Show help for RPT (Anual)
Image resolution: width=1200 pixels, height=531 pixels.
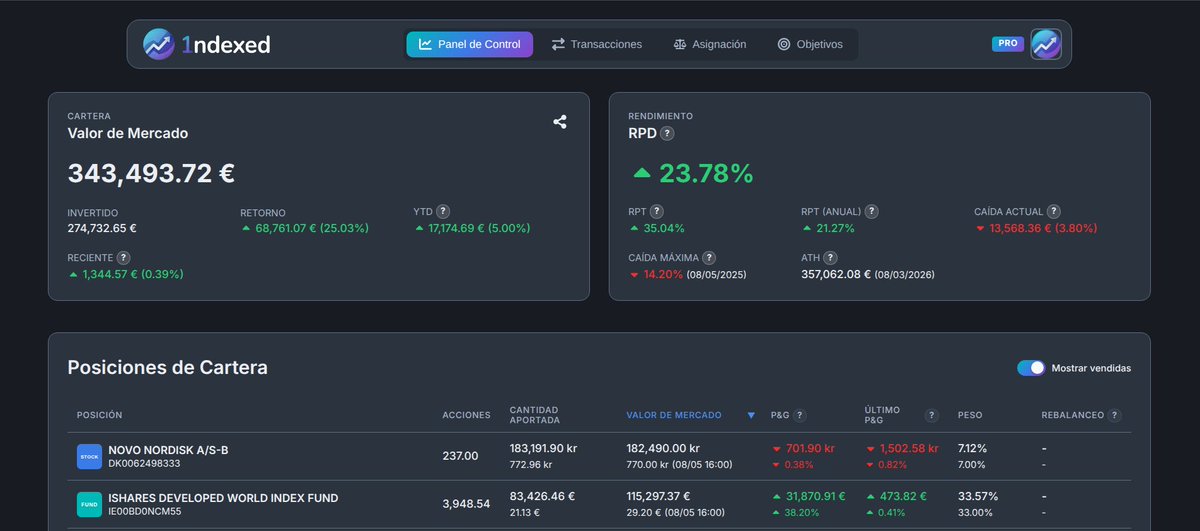coord(872,212)
